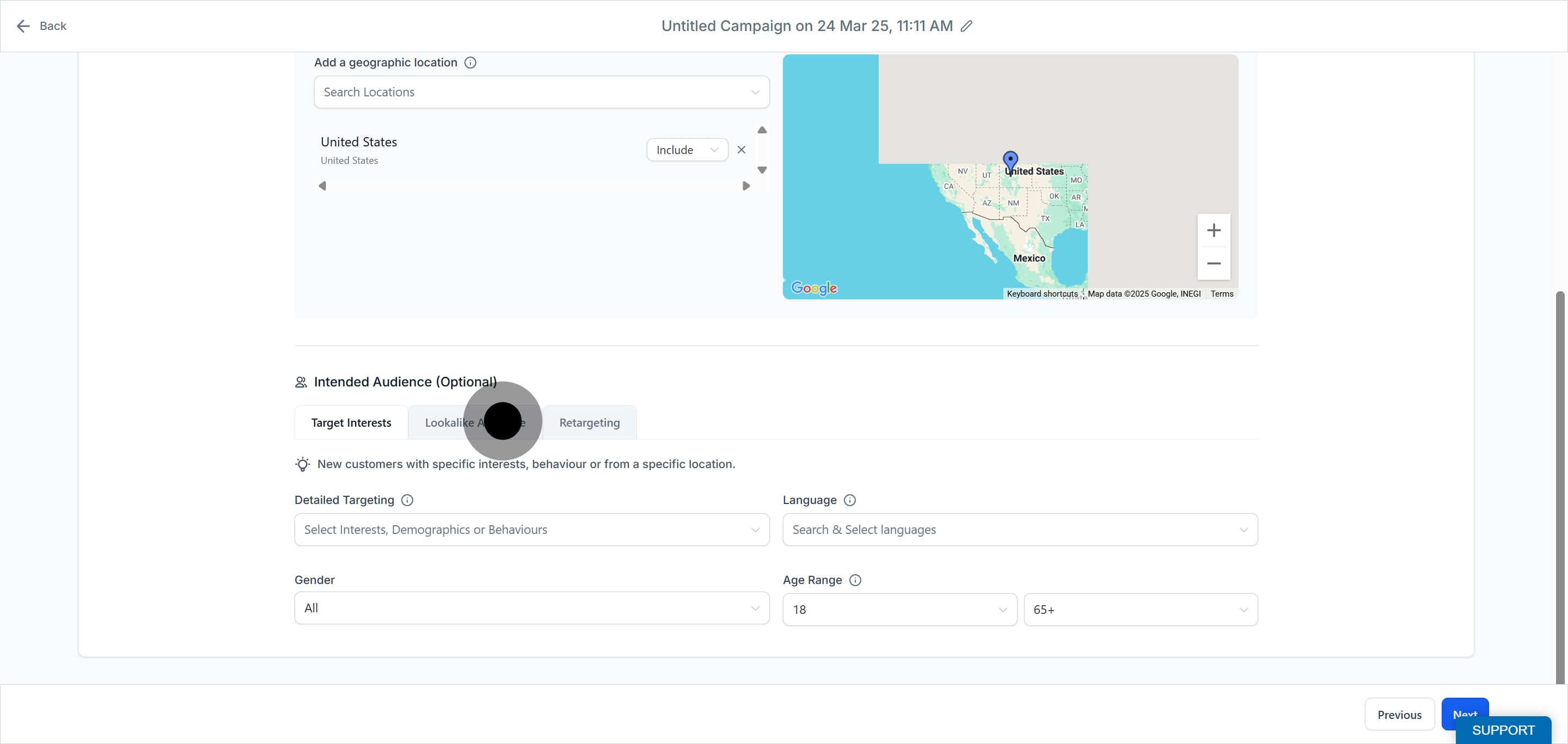Click the location list horizontal scrollbar track
The image size is (1568, 744).
coord(534,186)
